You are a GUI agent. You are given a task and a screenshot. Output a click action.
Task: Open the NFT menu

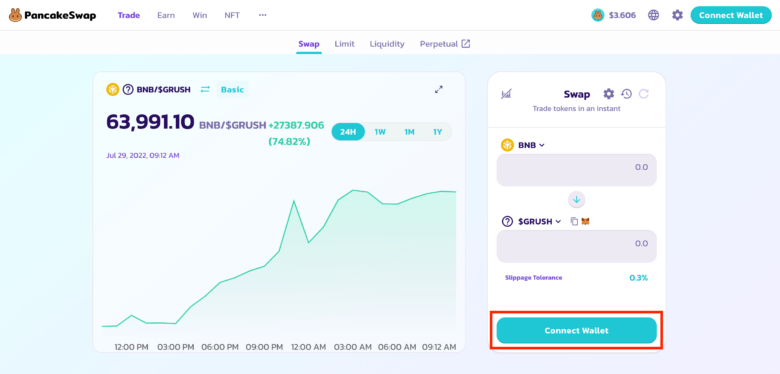[x=232, y=15]
